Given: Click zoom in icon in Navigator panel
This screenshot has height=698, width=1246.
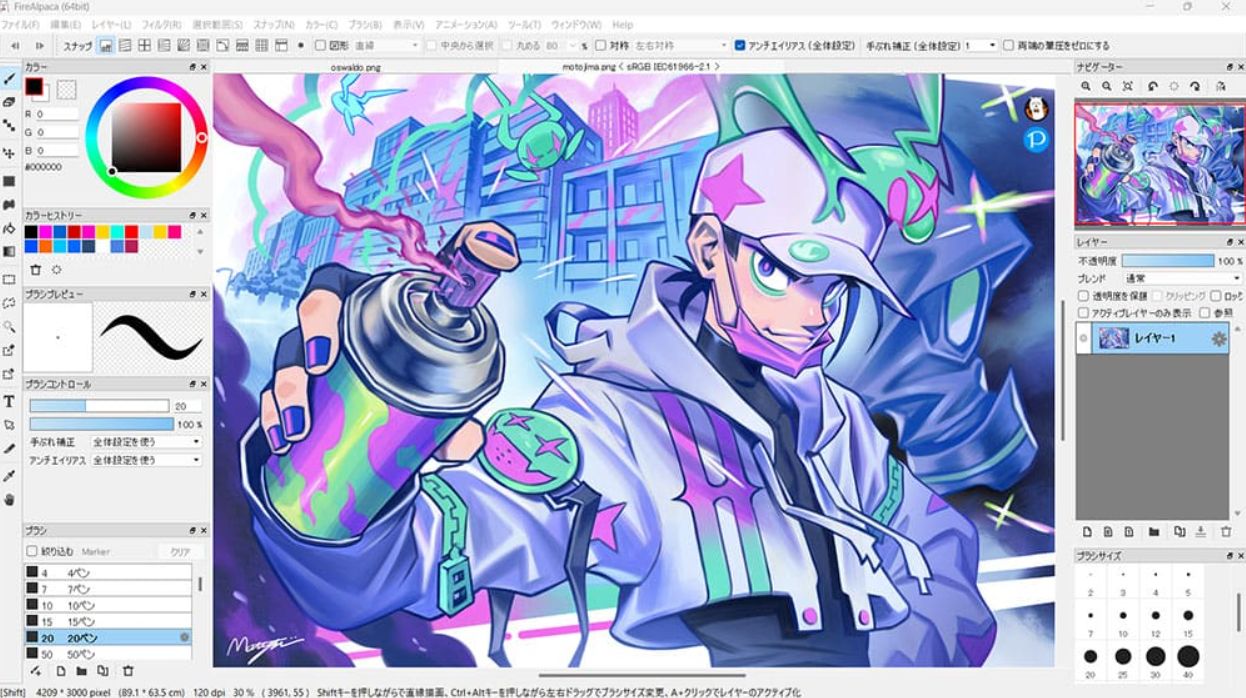Looking at the screenshot, I should point(1086,87).
